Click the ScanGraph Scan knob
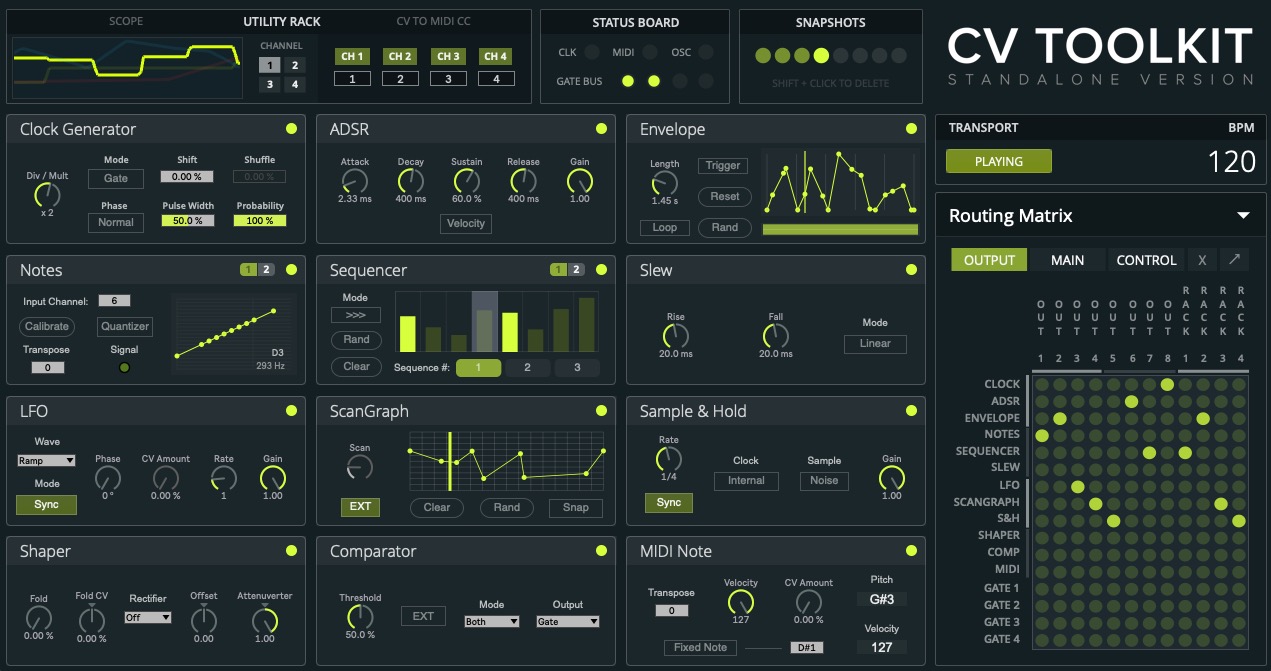Viewport: 1271px width, 671px height. point(359,467)
